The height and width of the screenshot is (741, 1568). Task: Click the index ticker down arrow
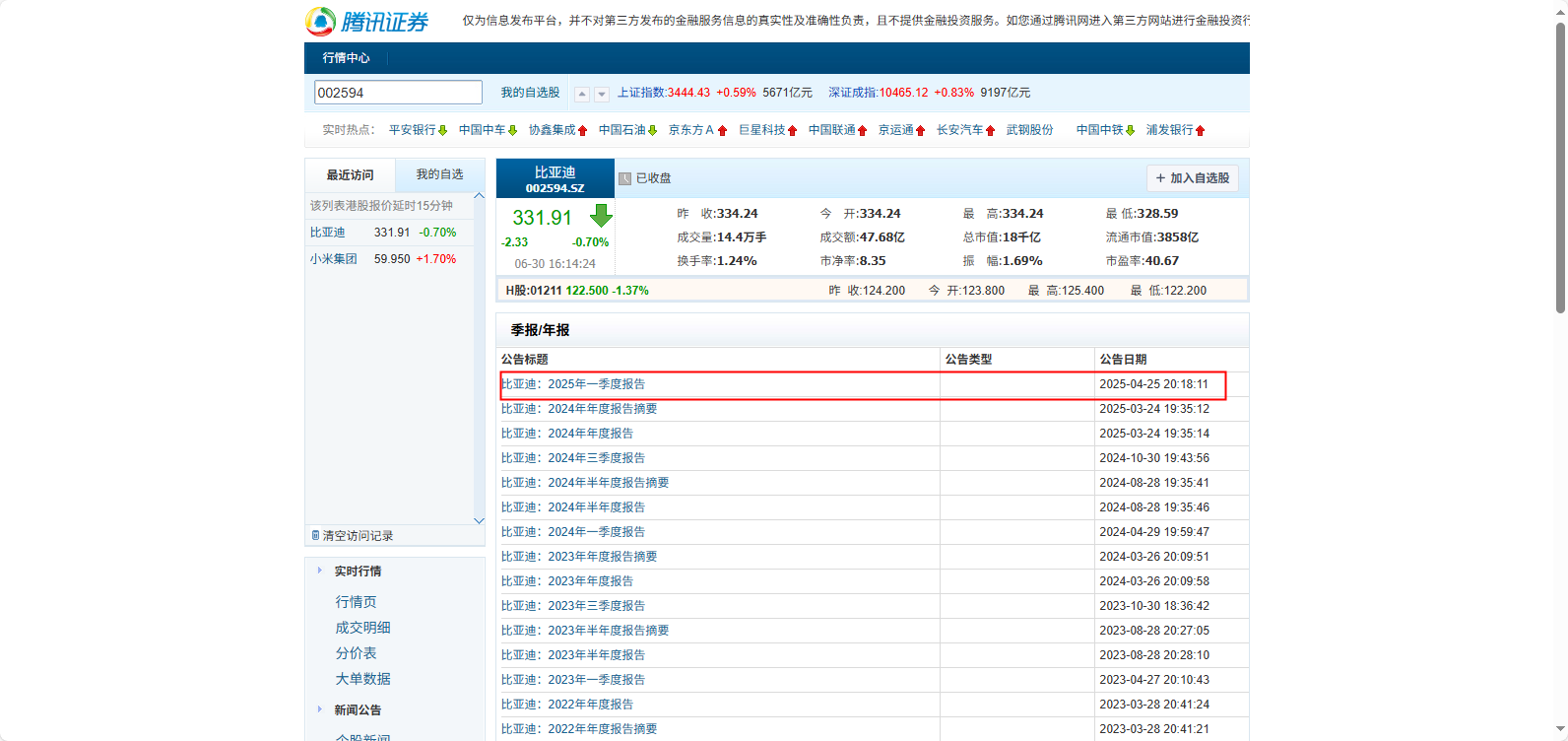point(602,95)
